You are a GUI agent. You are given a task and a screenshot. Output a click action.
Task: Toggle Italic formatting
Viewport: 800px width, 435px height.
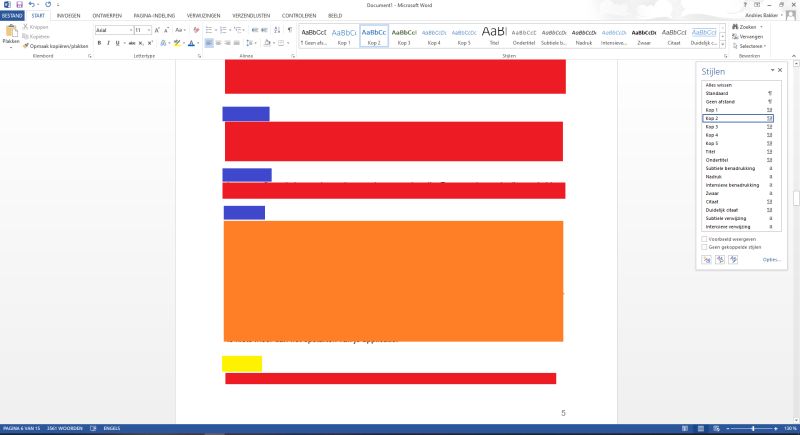click(108, 43)
